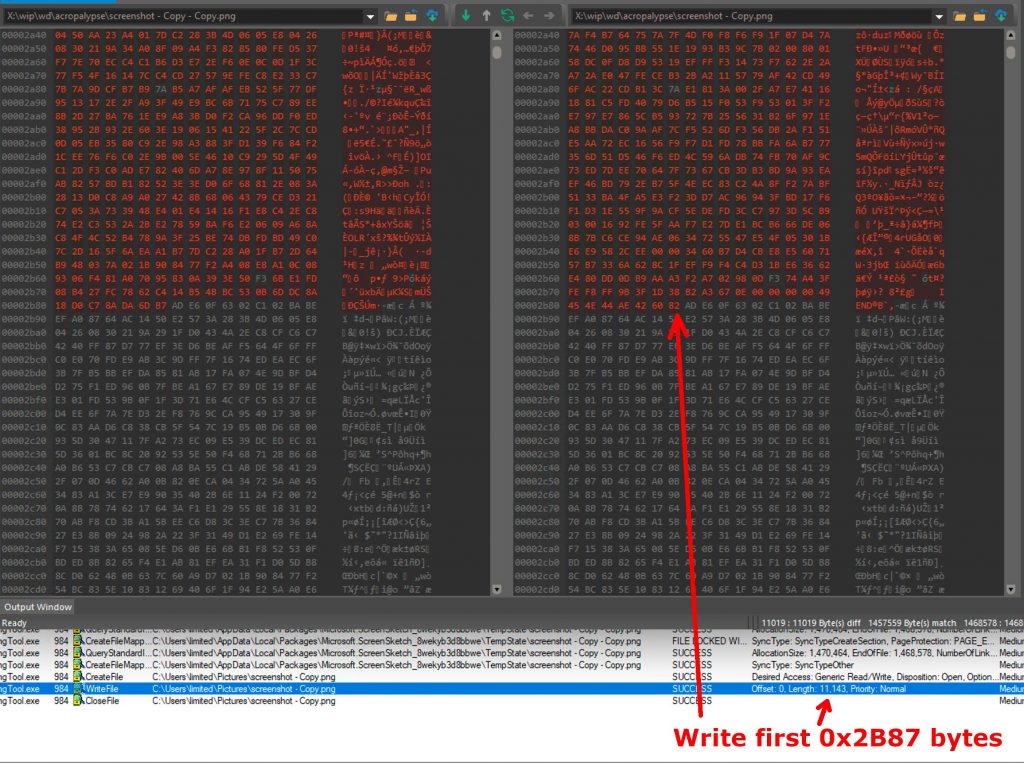Click the next difference down arrow
This screenshot has height=763, width=1024.
coord(466,16)
